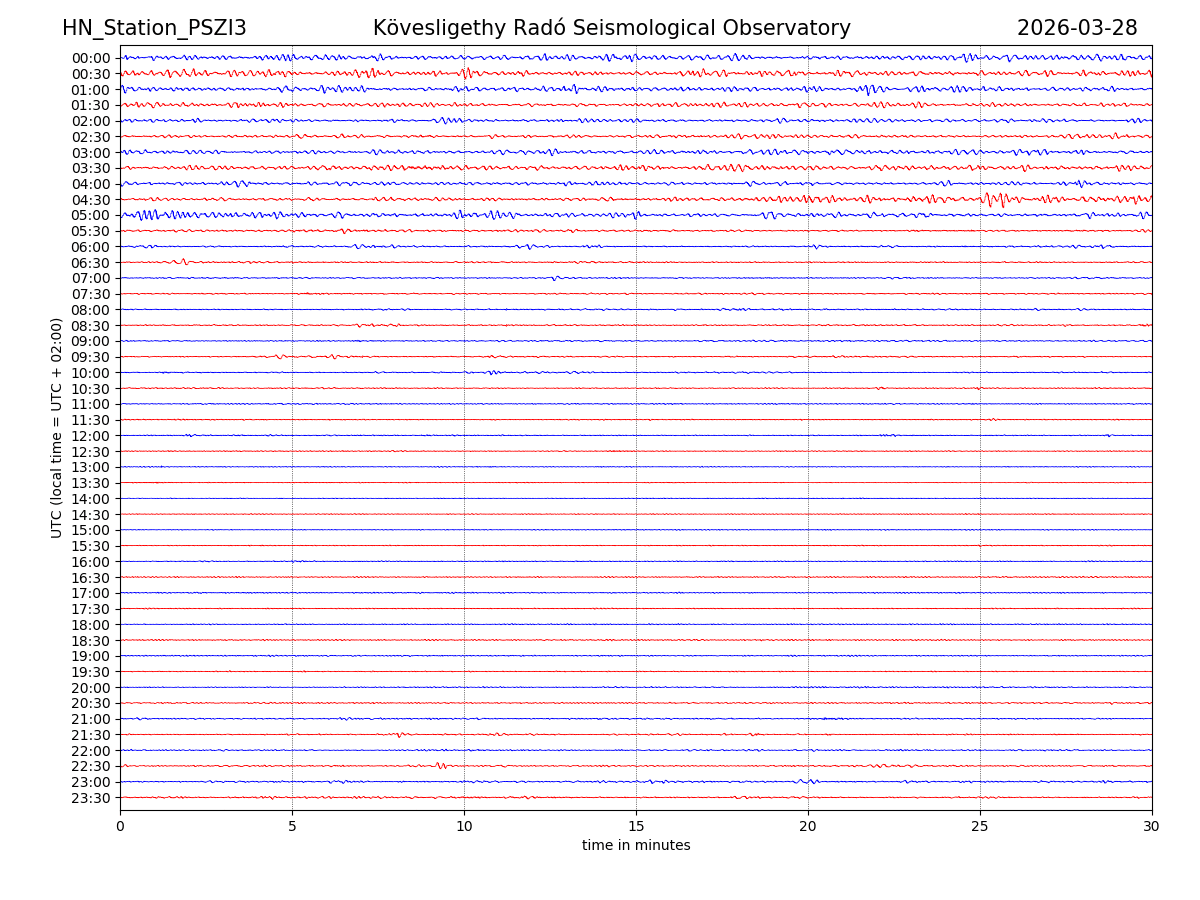Select the 18:30 time row label

pos(91,641)
